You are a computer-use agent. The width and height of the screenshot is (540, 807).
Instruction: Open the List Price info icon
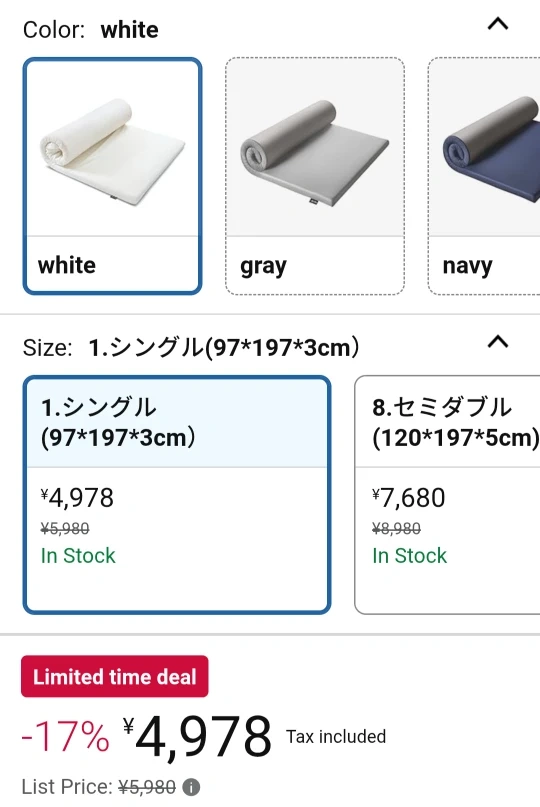[191, 787]
